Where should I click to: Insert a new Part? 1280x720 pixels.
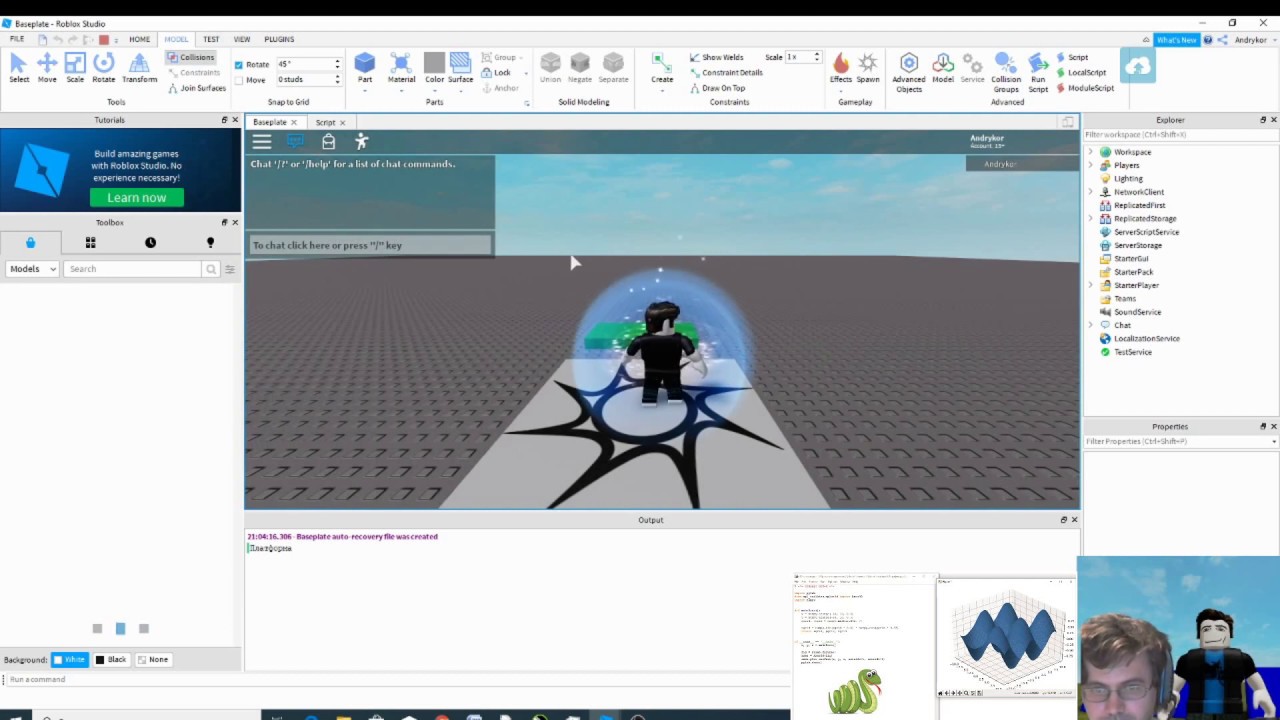click(x=365, y=68)
